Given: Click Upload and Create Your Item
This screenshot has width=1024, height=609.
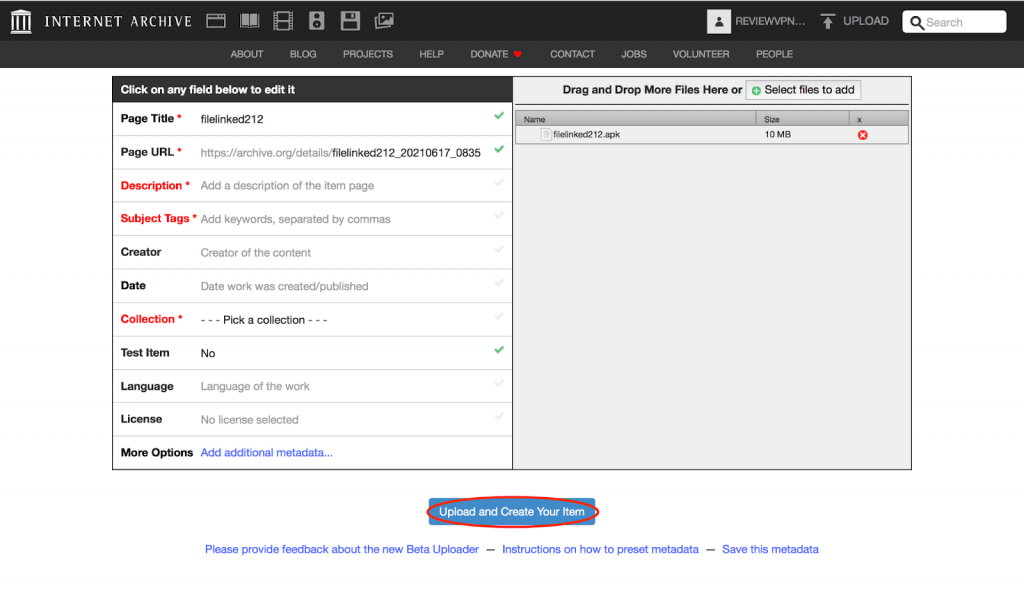Looking at the screenshot, I should (x=511, y=512).
